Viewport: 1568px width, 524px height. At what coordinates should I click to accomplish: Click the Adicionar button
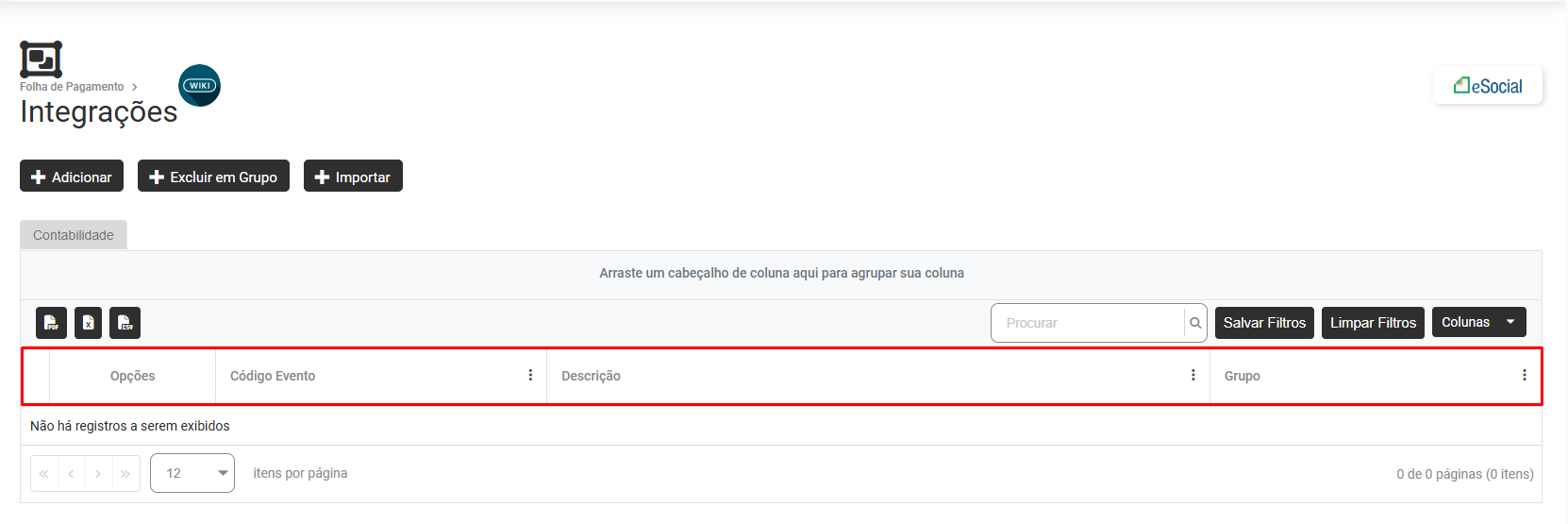pyautogui.click(x=72, y=177)
